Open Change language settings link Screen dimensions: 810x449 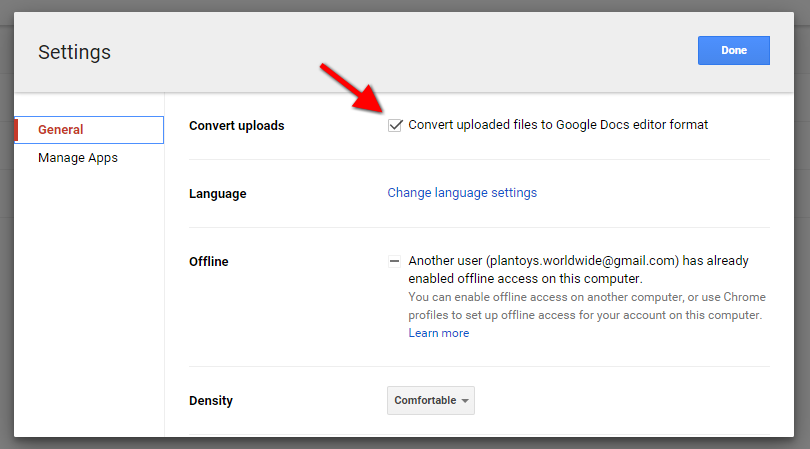462,193
